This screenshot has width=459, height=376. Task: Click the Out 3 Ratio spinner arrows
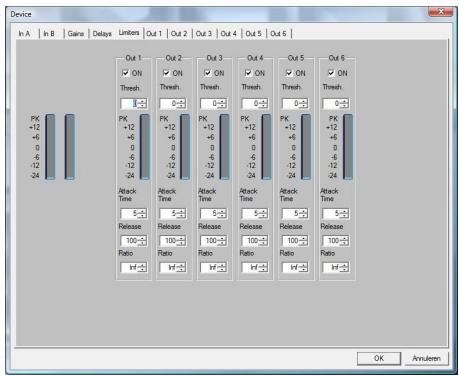222,267
